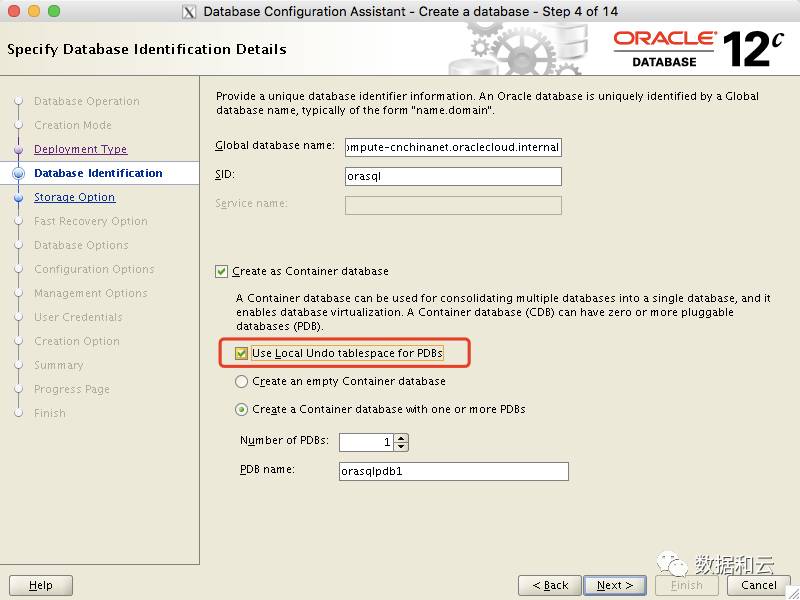The height and width of the screenshot is (600, 800).
Task: Enable the Create as Container database checkbox
Action: 221,271
